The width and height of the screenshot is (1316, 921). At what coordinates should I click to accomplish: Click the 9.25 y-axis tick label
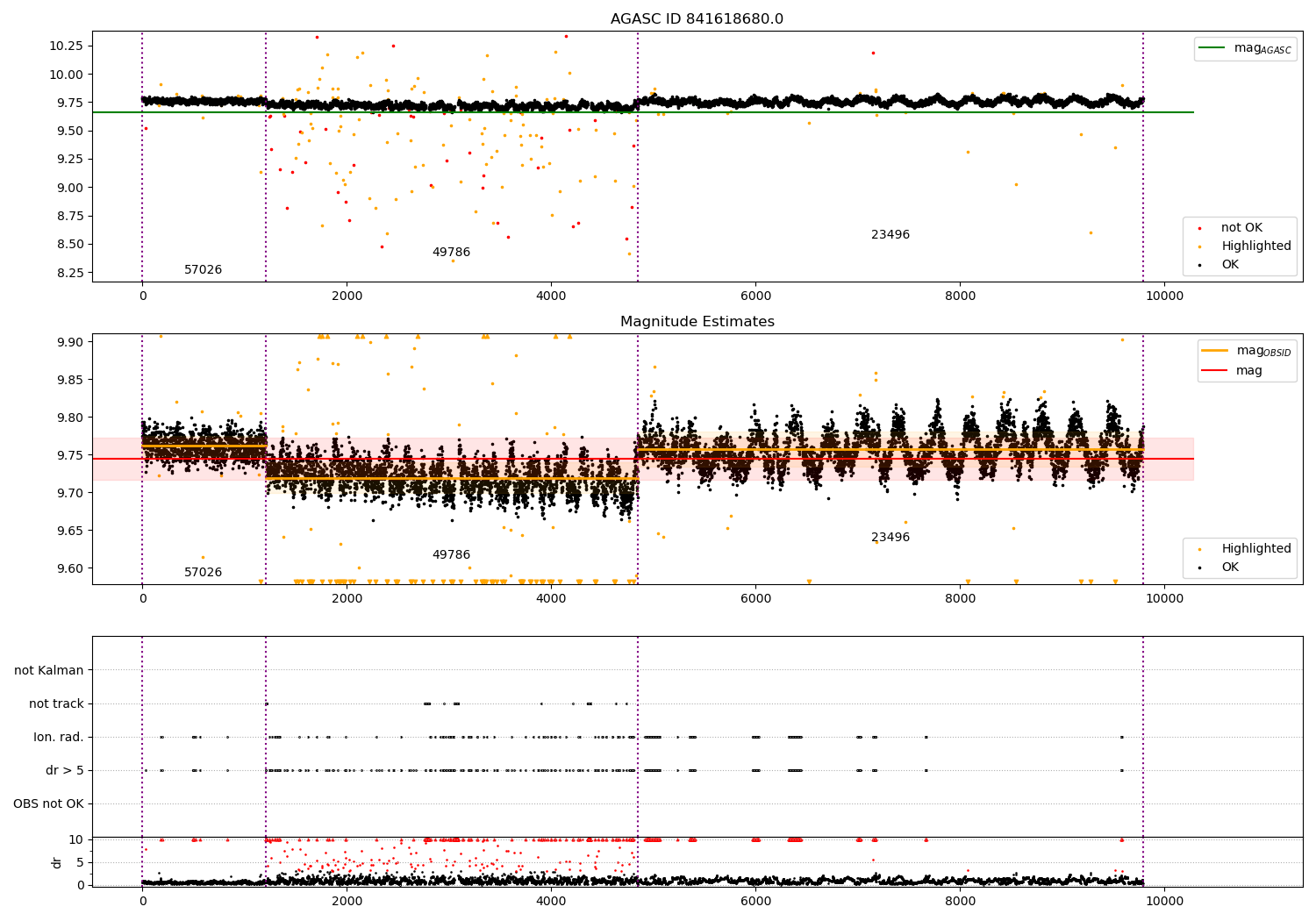(70, 159)
